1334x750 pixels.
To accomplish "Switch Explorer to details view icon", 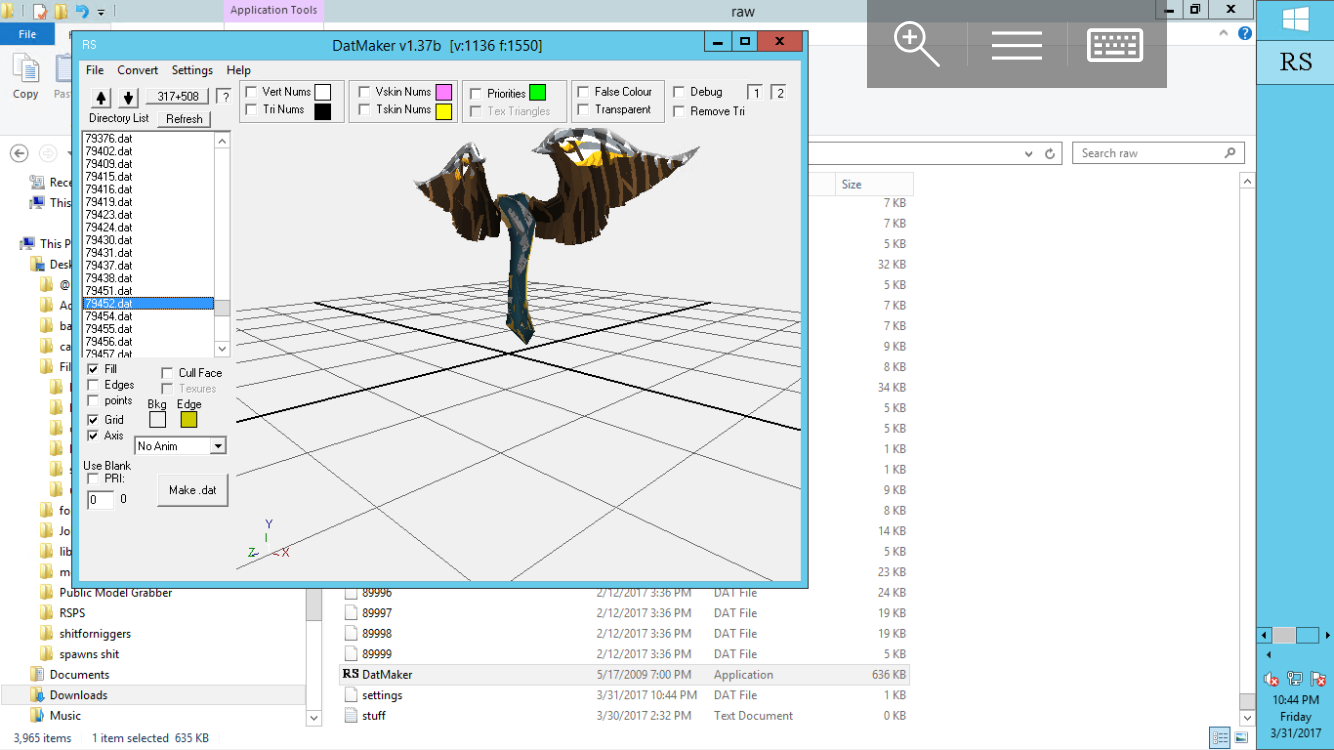I will (x=1219, y=738).
